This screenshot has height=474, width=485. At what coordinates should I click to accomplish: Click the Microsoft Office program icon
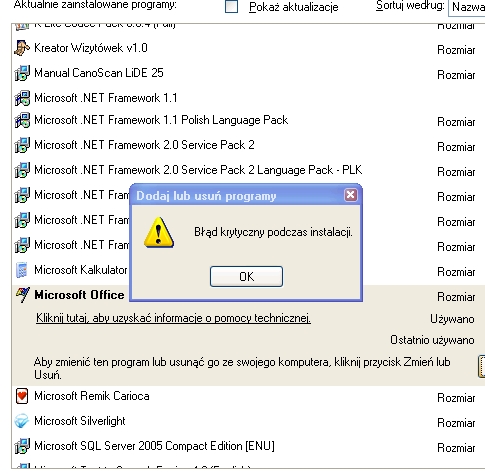tap(23, 295)
